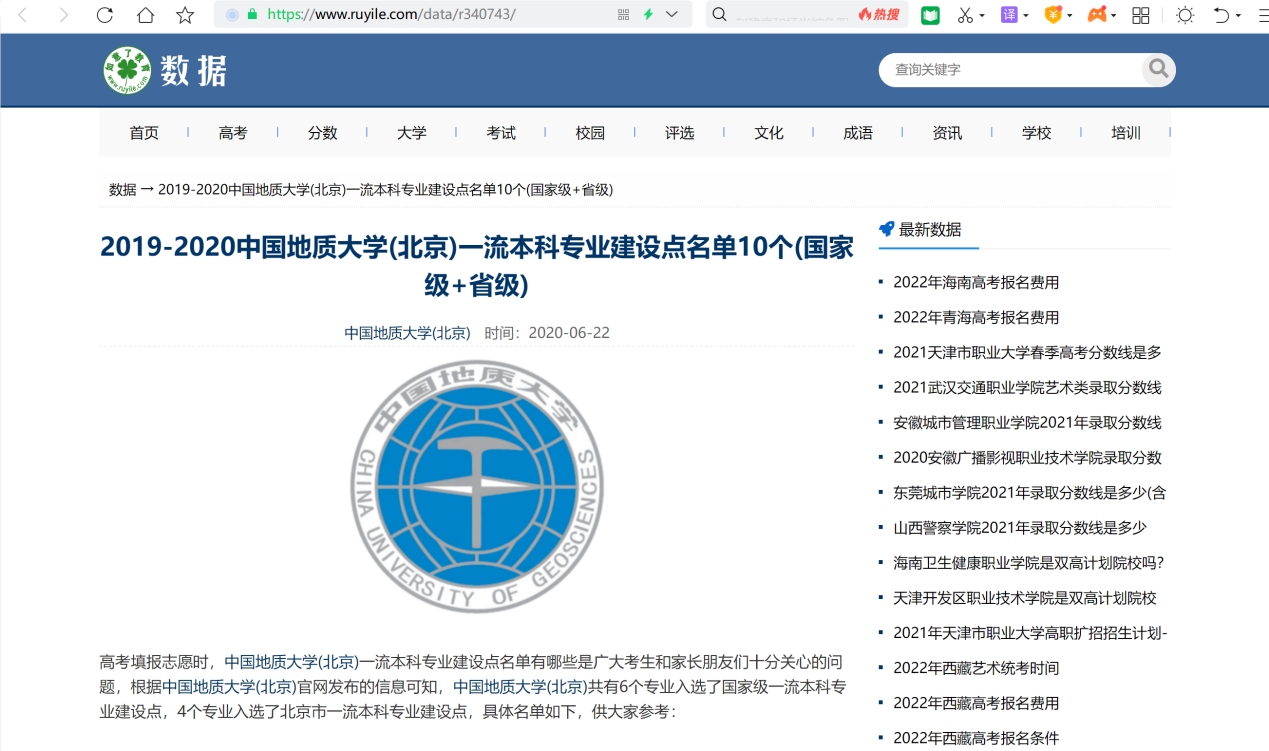Open the 高考 navigation menu item
This screenshot has width=1269, height=751.
point(233,133)
